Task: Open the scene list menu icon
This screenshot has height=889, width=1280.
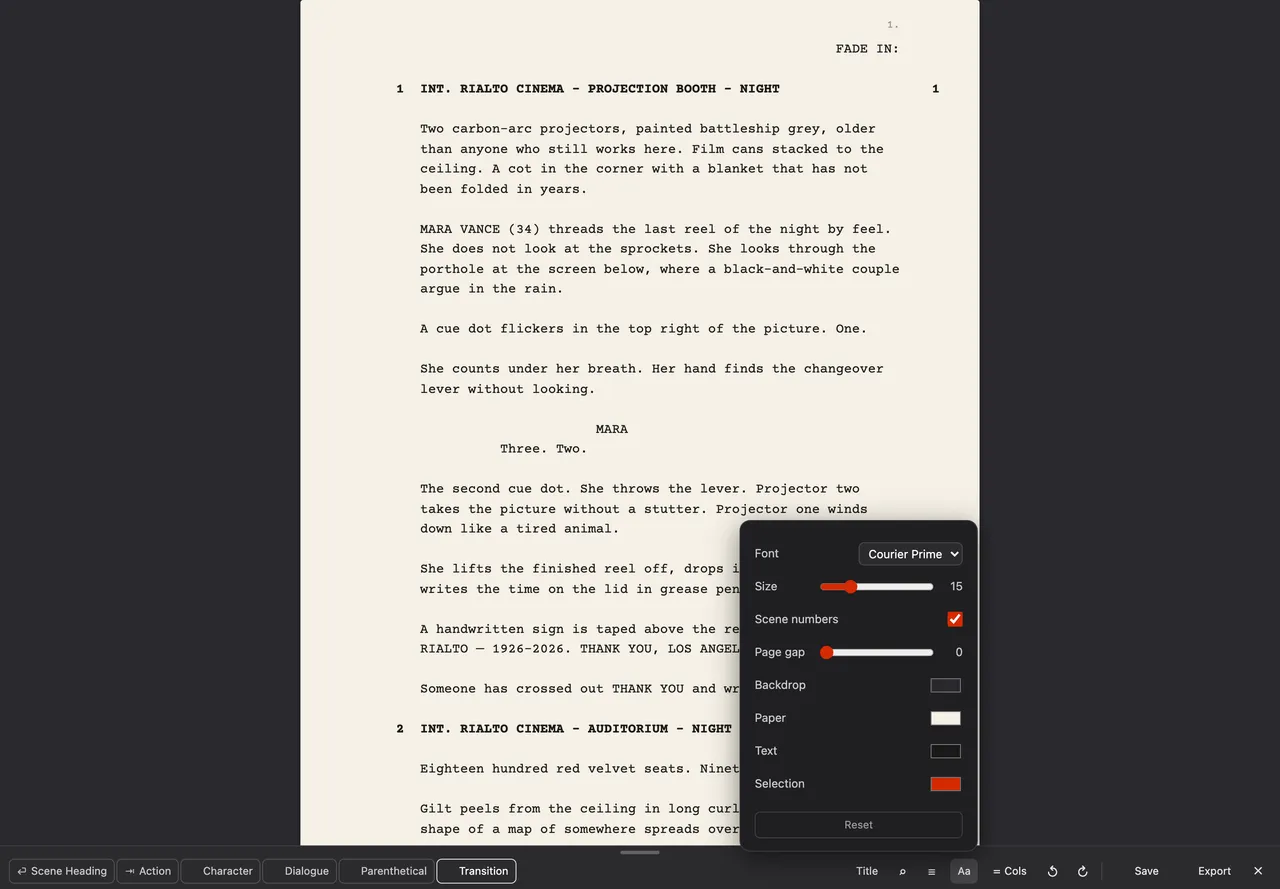Action: point(931,871)
